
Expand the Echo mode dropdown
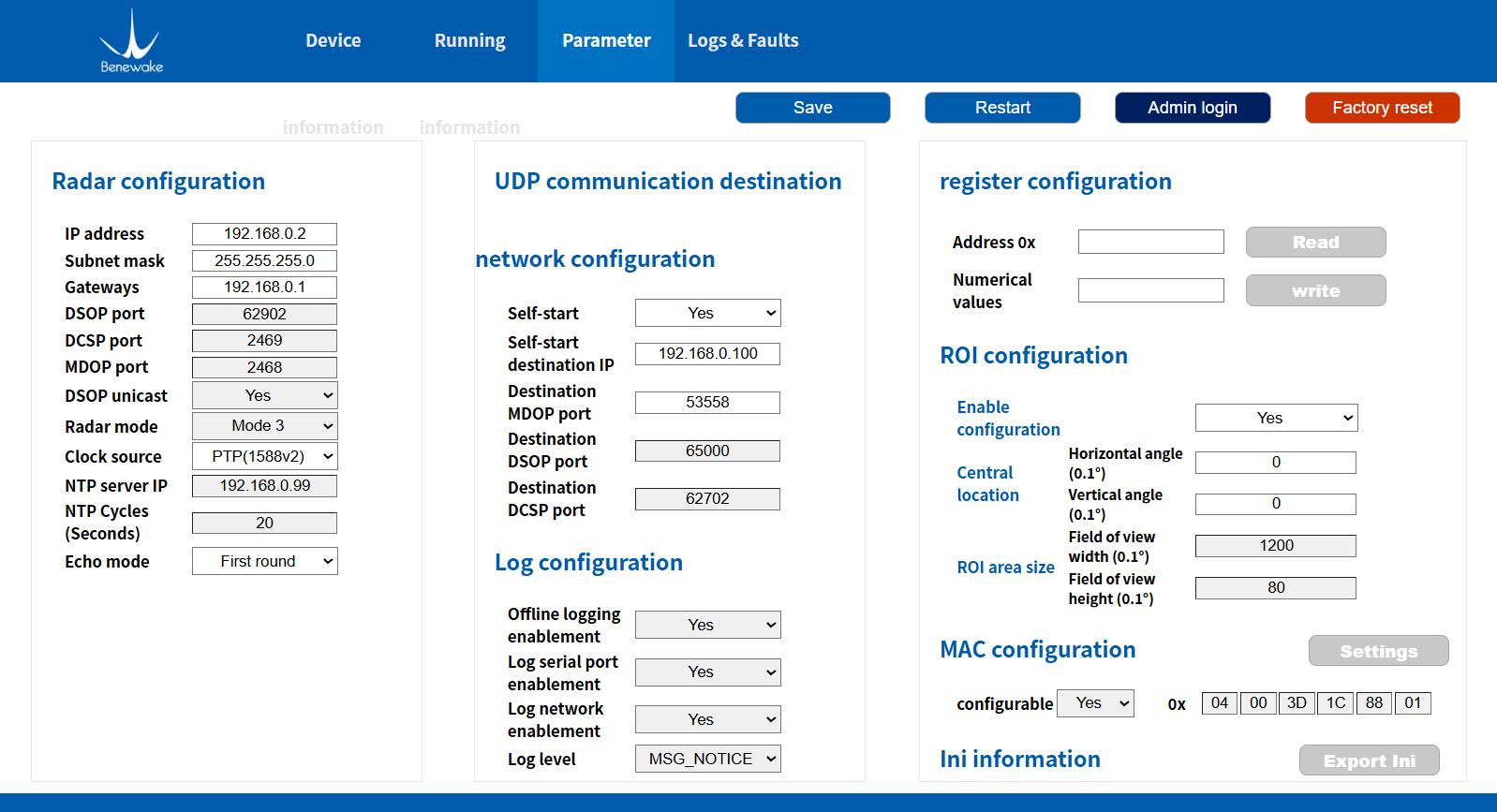265,561
